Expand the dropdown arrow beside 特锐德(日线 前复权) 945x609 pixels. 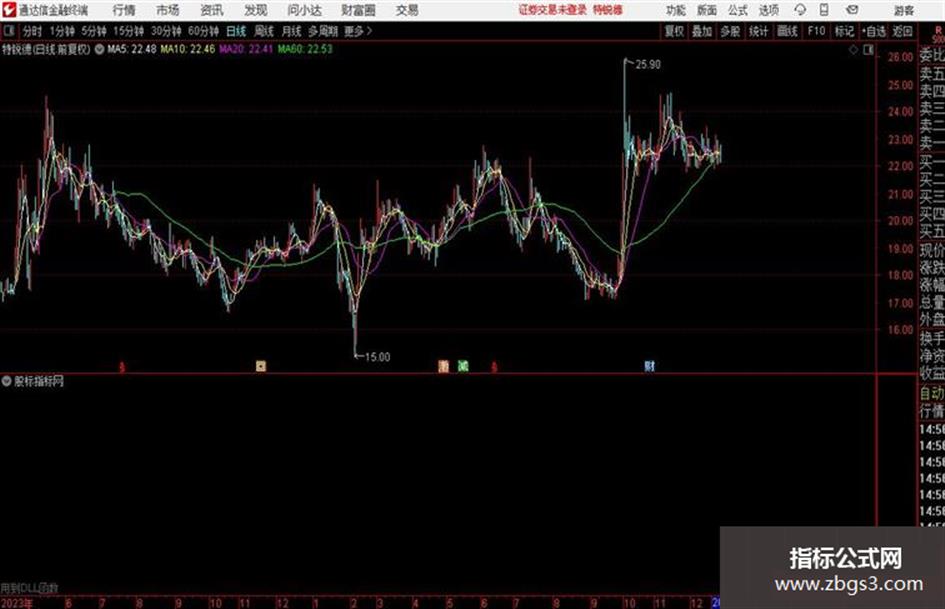pos(99,49)
